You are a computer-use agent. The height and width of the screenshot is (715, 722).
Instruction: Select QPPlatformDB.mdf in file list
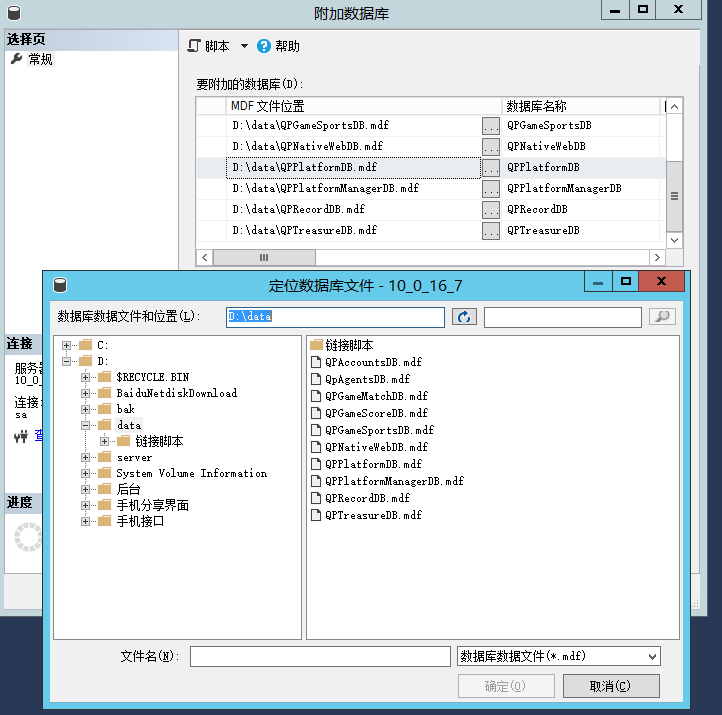pyautogui.click(x=373, y=465)
